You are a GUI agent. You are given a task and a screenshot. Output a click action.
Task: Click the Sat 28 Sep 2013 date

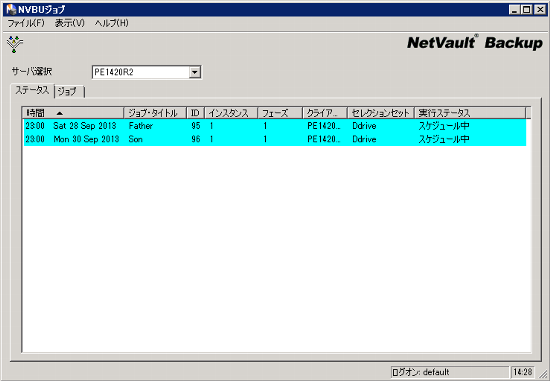click(x=85, y=126)
